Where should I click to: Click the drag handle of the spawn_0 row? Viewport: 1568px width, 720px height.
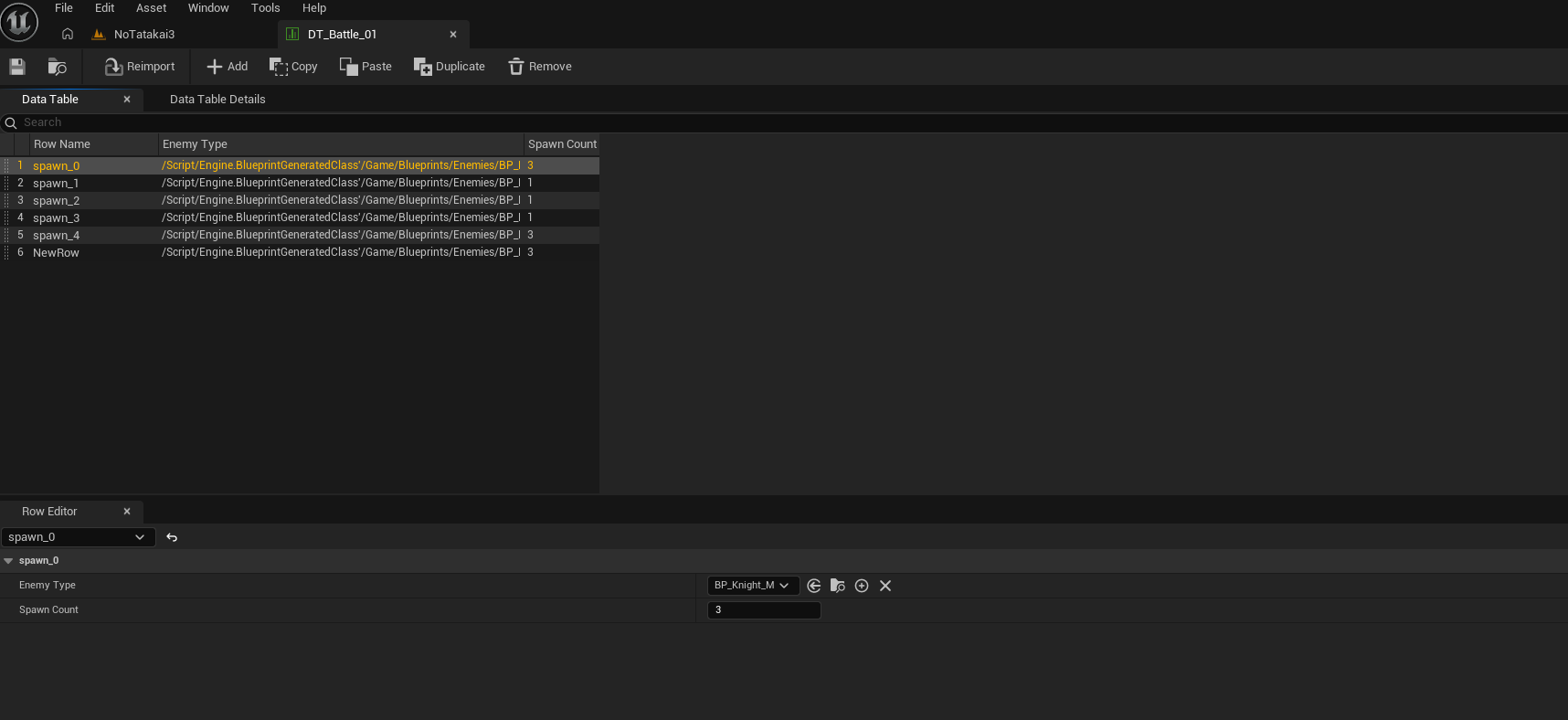coord(6,165)
